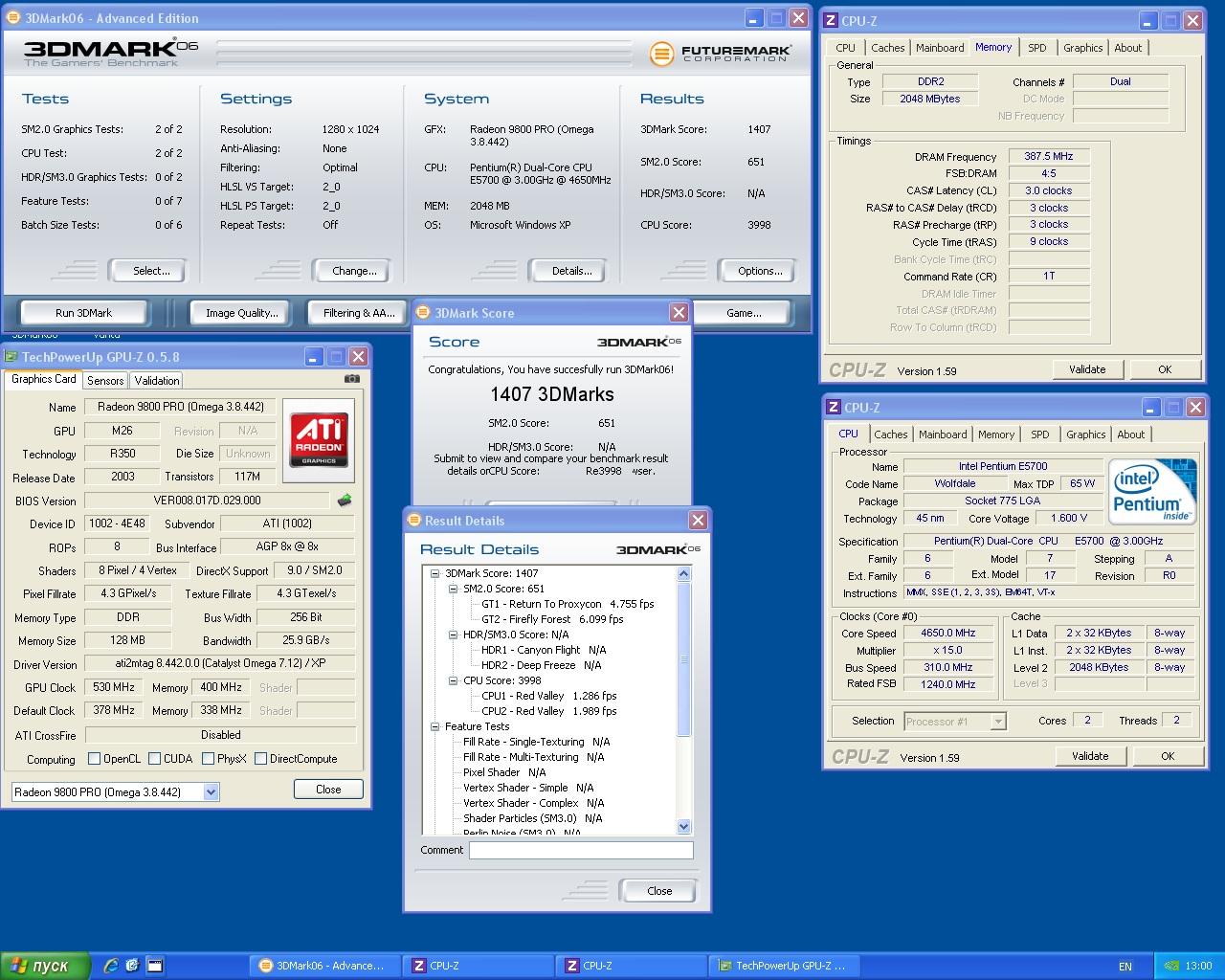Open Internet Explorer from quick launch
This screenshot has height=980, width=1225.
click(111, 966)
